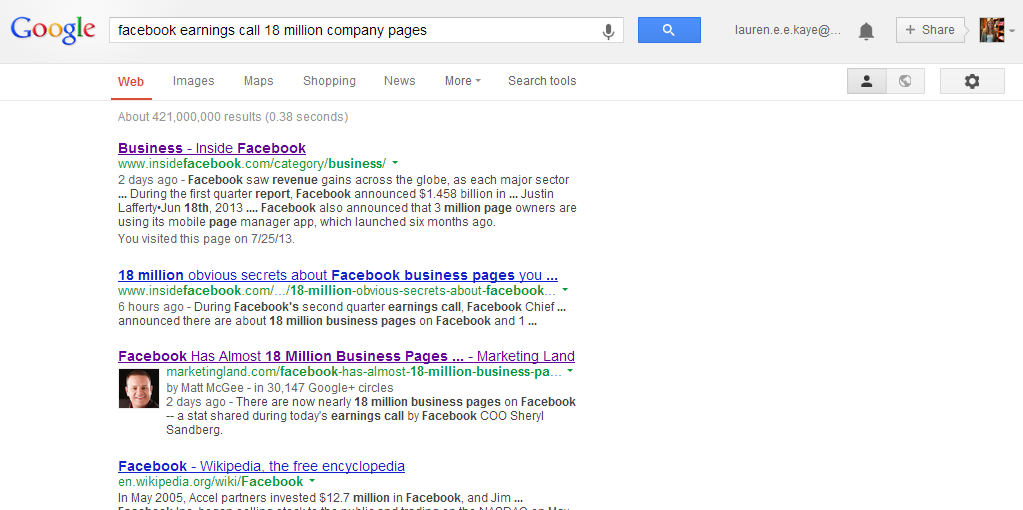Image resolution: width=1023 pixels, height=510 pixels.
Task: Toggle personal results person icon
Action: [866, 81]
